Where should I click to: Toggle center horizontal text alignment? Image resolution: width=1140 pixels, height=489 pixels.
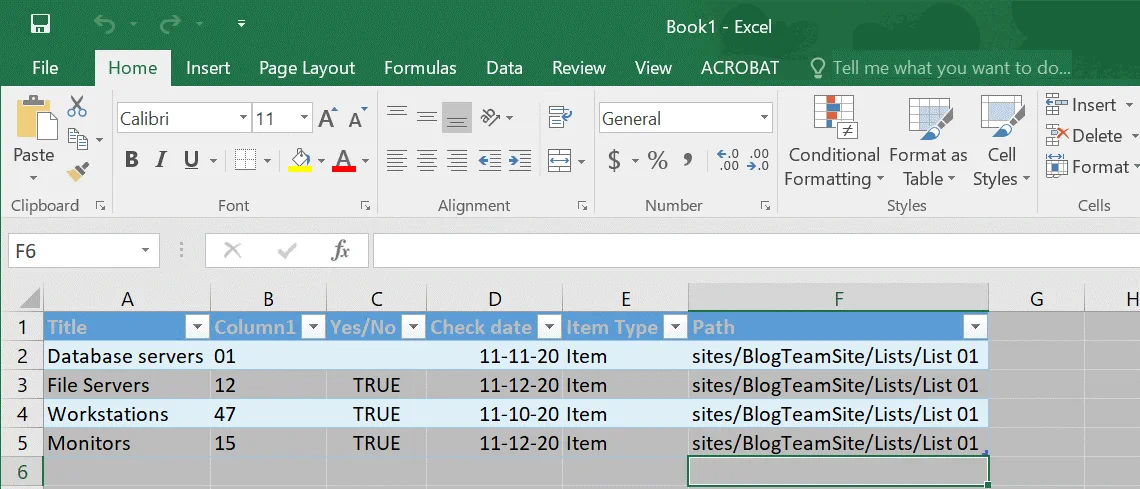tap(427, 160)
